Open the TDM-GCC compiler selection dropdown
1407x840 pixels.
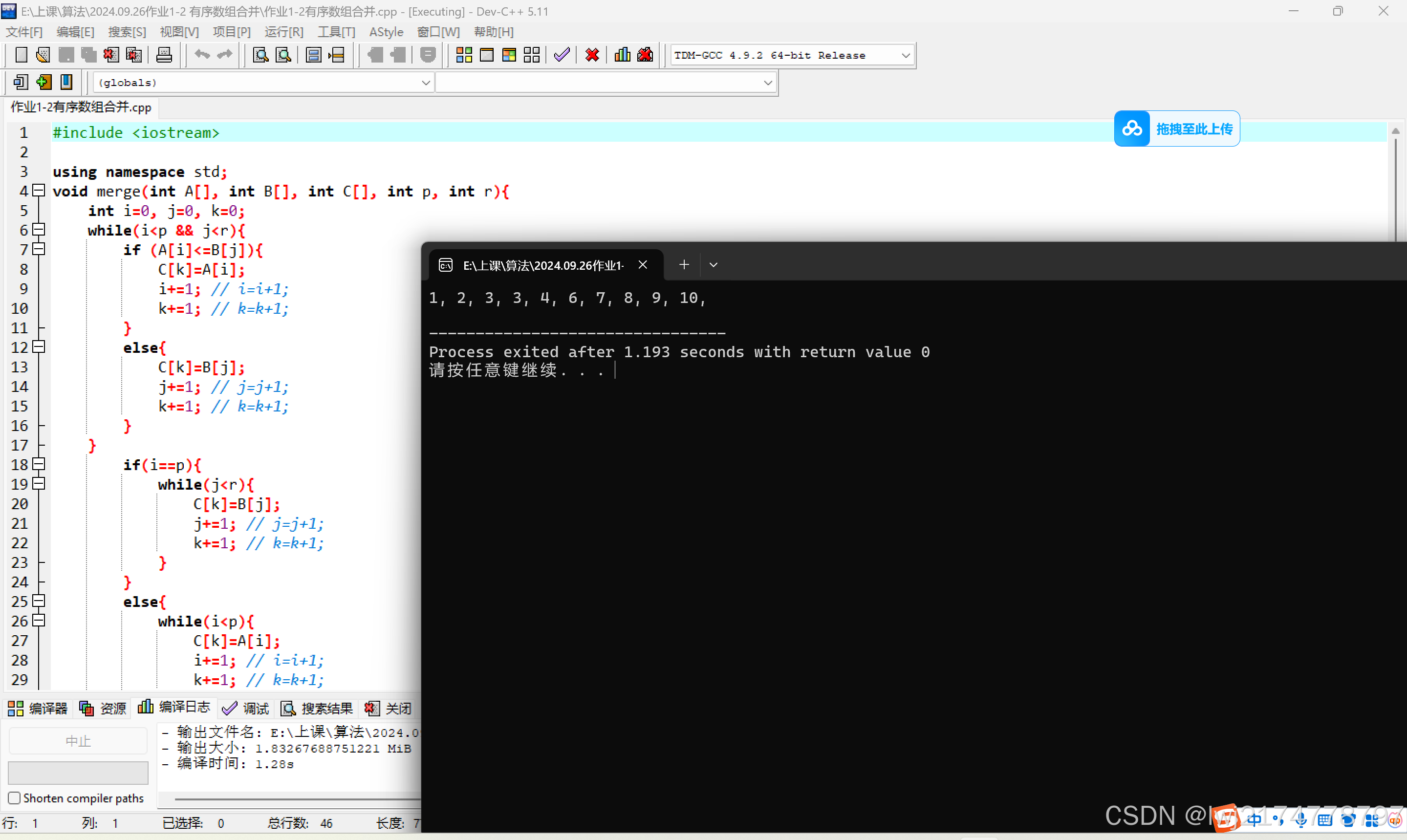click(906, 56)
